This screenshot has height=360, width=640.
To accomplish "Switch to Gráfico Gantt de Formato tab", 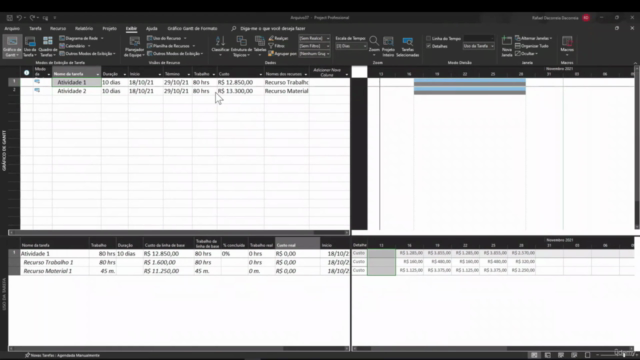I will 192,29.
